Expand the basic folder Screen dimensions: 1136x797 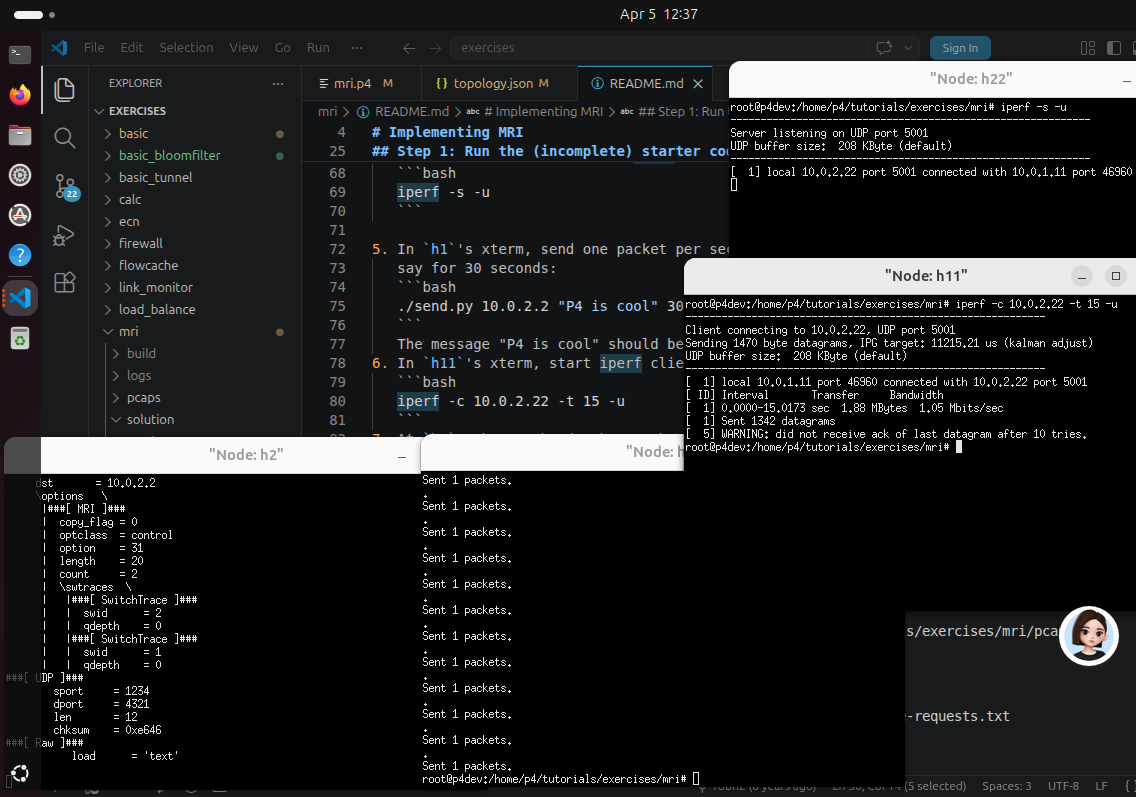coord(196,133)
